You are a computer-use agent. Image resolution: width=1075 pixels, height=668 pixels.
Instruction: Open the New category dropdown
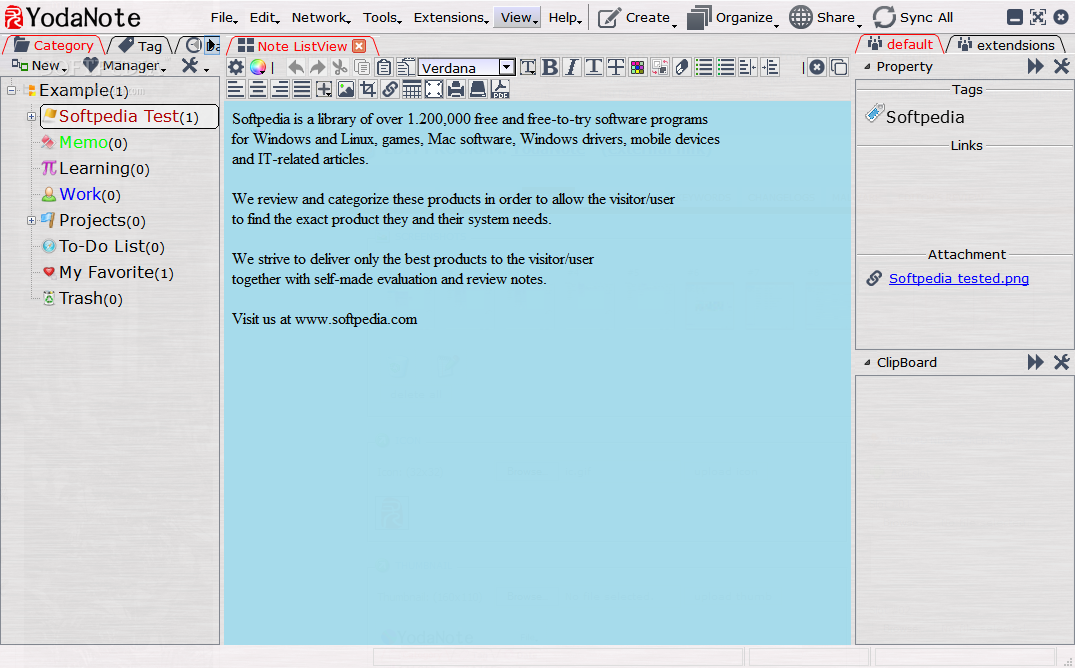coord(39,66)
